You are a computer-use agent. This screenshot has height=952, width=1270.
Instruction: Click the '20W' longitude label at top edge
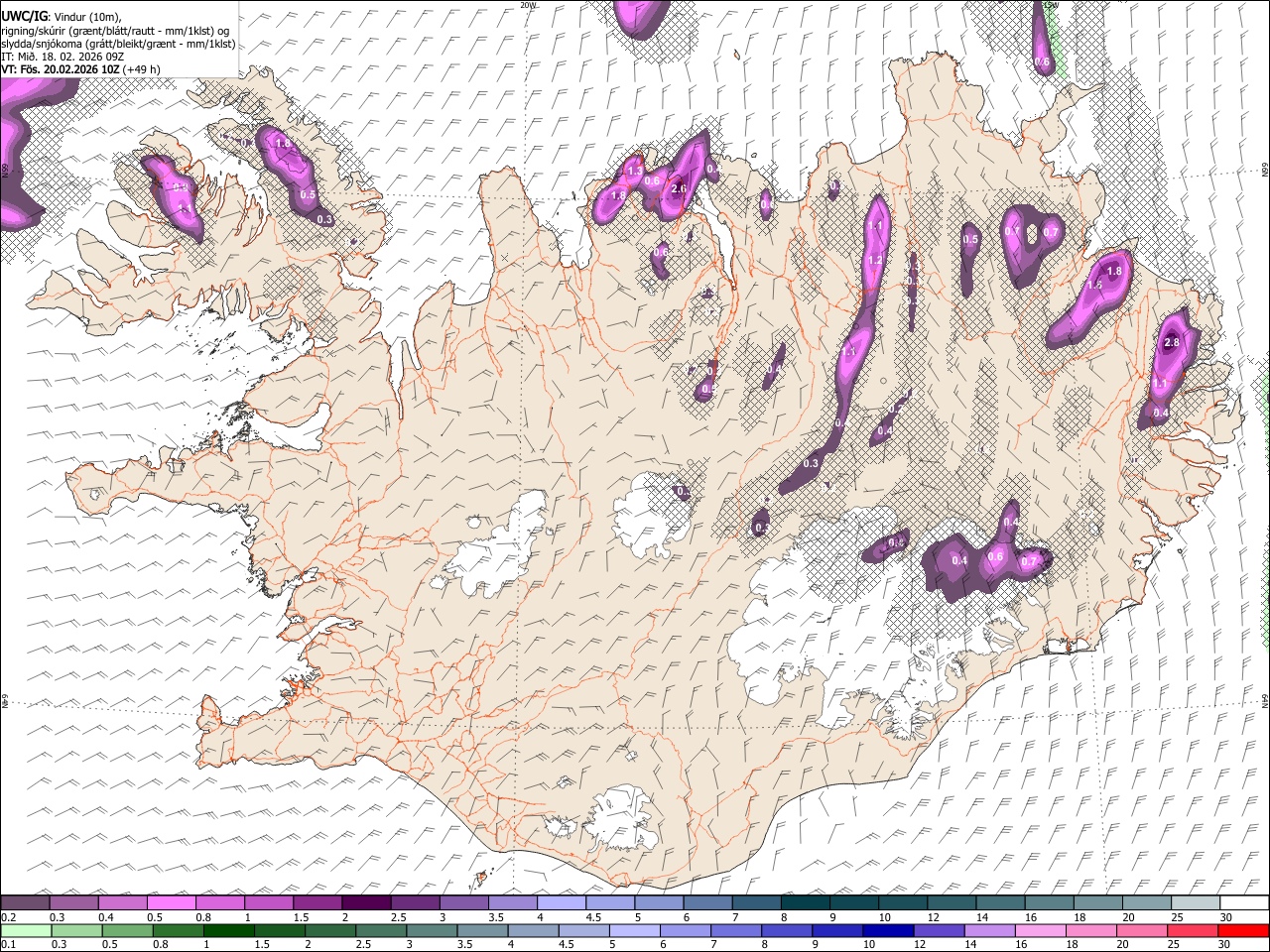tap(527, 5)
